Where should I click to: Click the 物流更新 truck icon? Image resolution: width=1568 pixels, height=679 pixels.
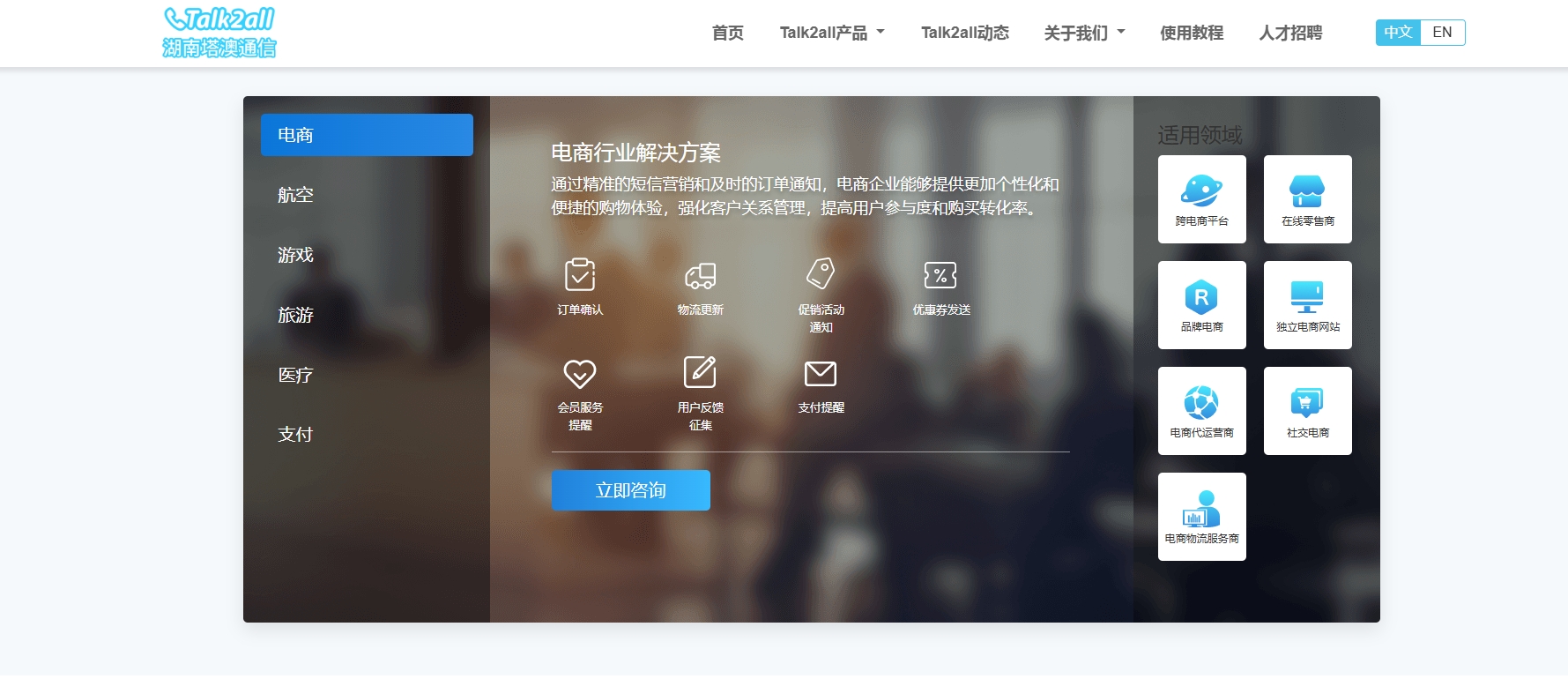coord(700,275)
